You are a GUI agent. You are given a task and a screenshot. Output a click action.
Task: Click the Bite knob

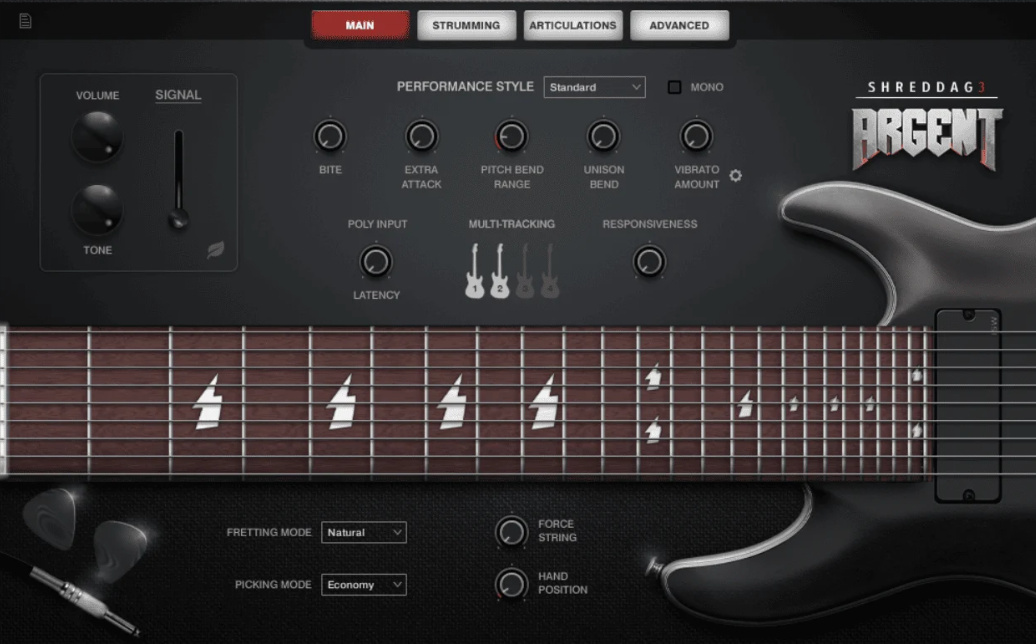tap(330, 137)
